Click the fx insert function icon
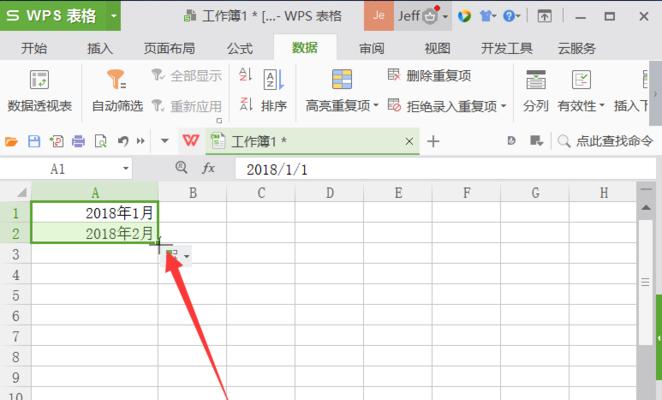The image size is (662, 400). (208, 169)
